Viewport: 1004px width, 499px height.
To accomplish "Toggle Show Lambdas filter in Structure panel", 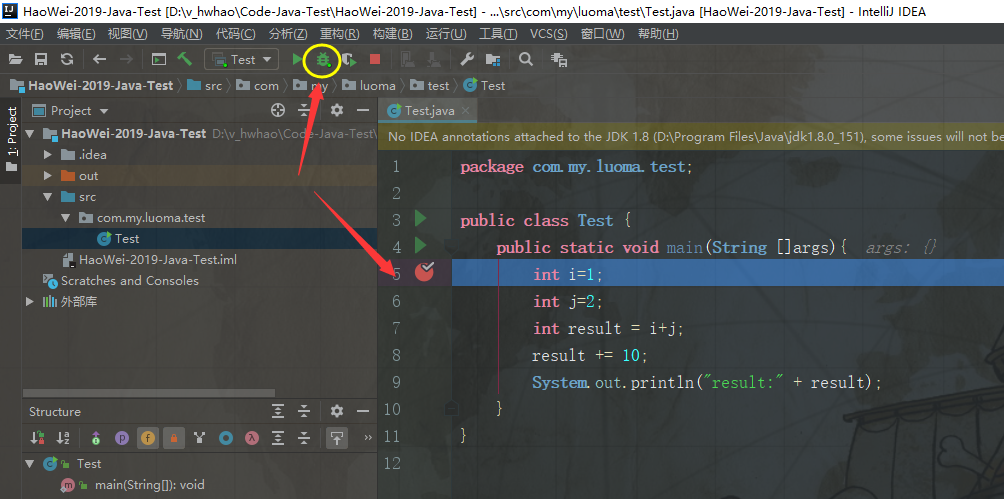I will 252,438.
